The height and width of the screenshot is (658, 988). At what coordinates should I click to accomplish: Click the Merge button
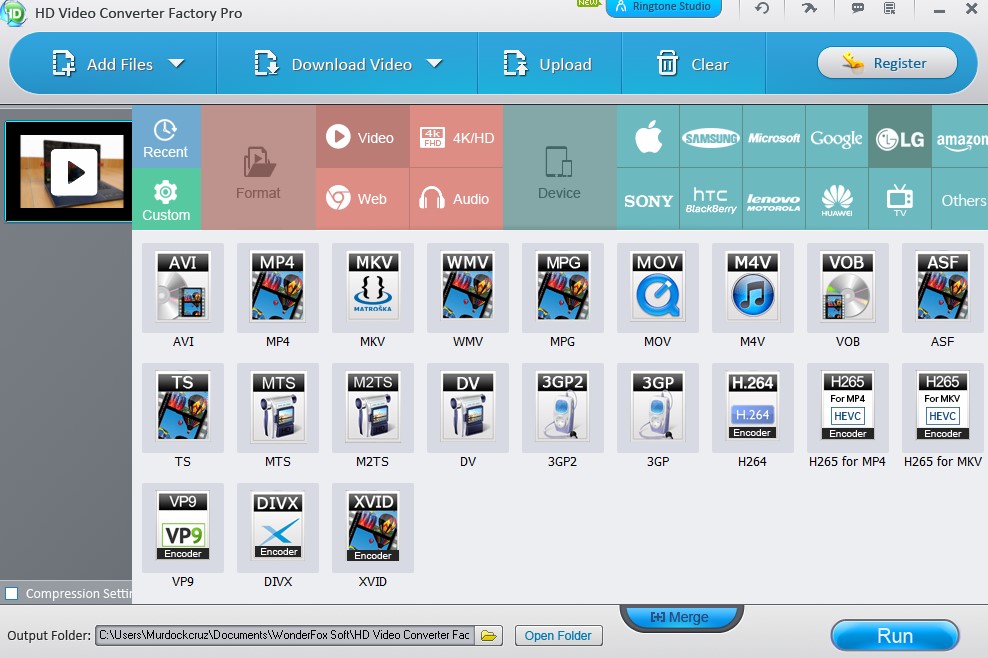[x=681, y=618]
